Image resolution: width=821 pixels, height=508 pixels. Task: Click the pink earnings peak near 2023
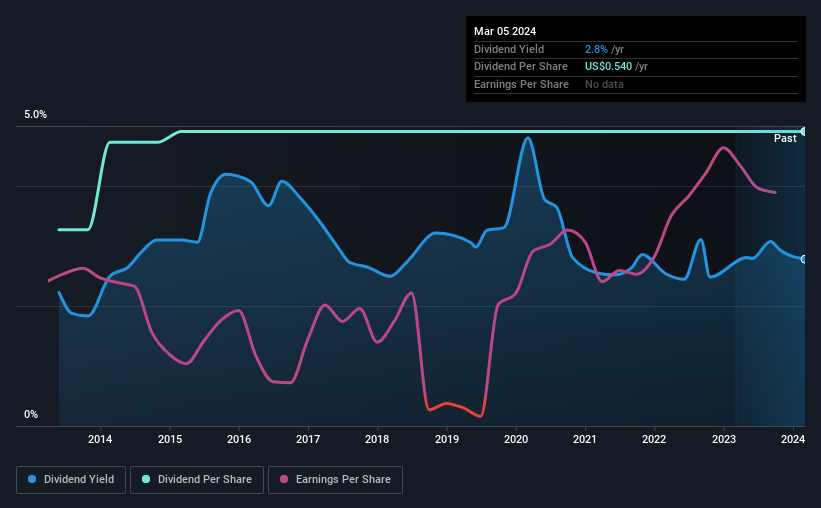point(724,148)
